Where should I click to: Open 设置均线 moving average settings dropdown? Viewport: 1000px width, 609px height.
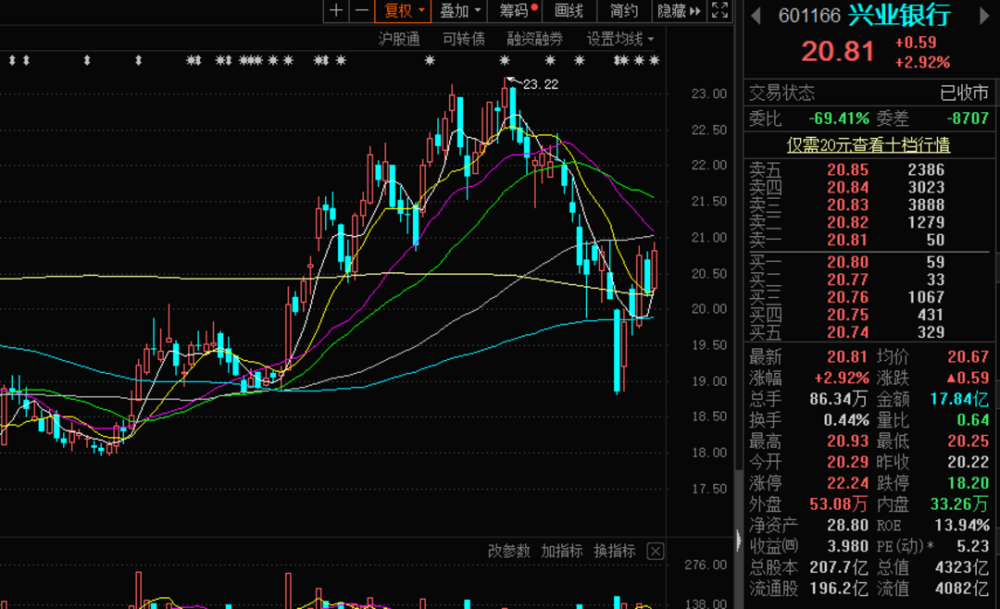click(620, 40)
